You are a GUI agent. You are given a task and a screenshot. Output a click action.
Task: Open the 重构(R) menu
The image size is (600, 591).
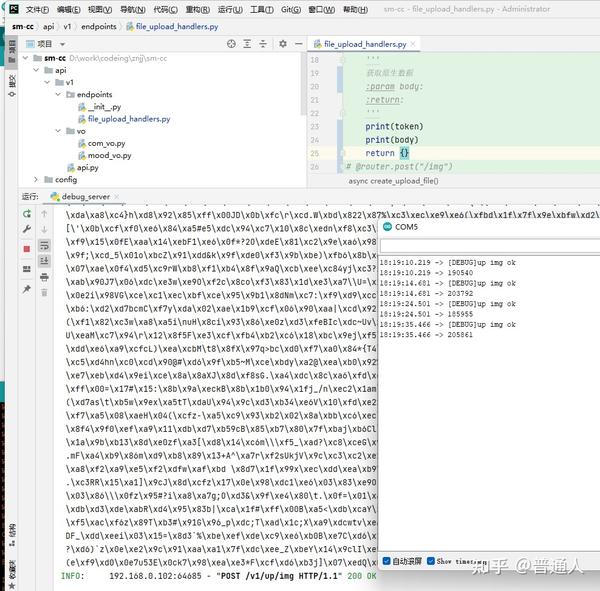click(198, 10)
